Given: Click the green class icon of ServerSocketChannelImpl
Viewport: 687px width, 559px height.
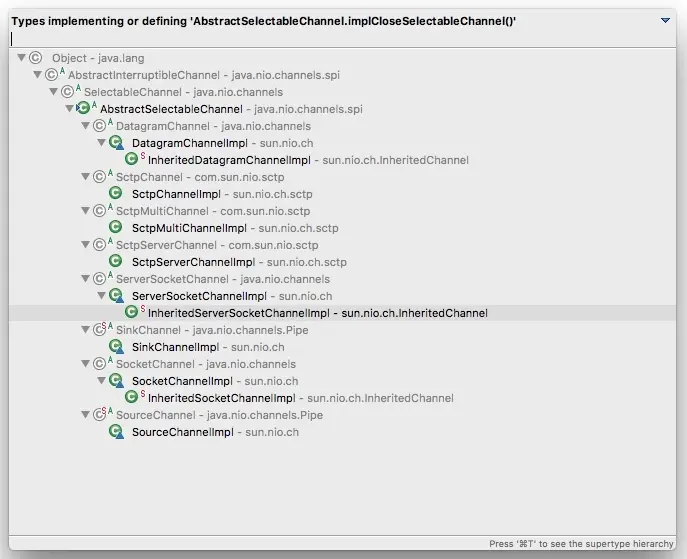Looking at the screenshot, I should point(116,296).
